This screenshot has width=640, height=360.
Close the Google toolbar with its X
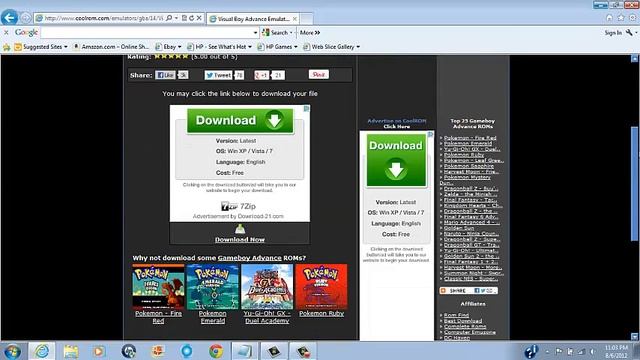point(6,32)
